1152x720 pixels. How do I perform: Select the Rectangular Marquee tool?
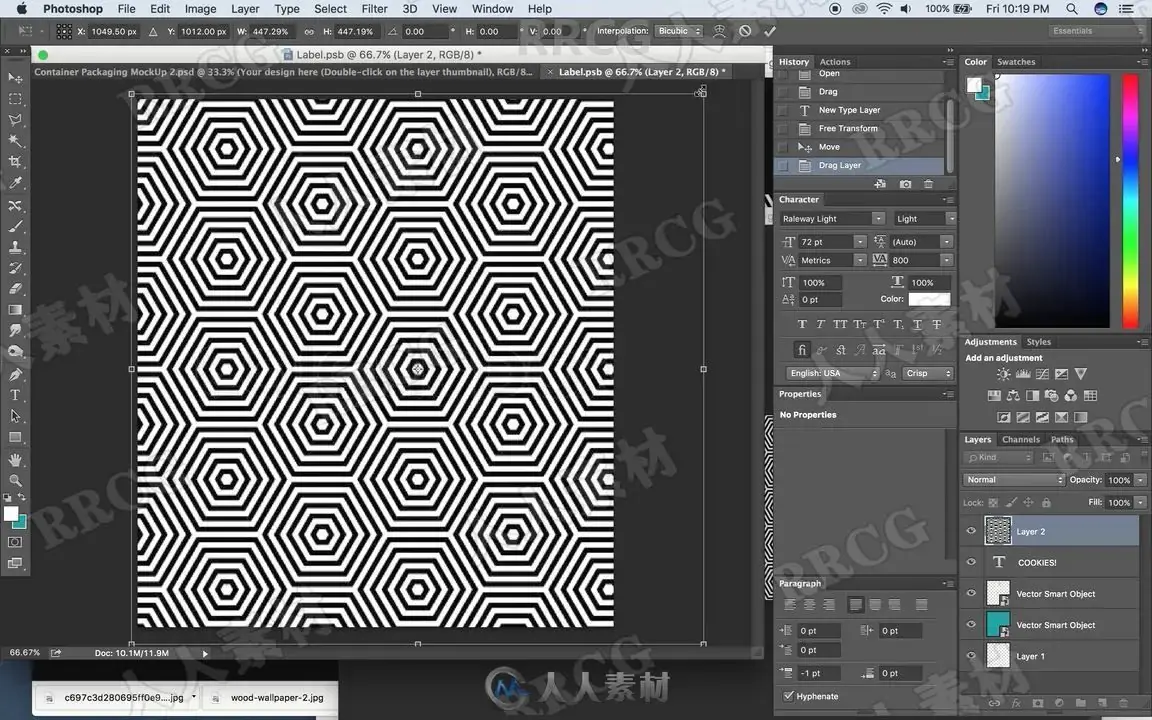tap(15, 98)
